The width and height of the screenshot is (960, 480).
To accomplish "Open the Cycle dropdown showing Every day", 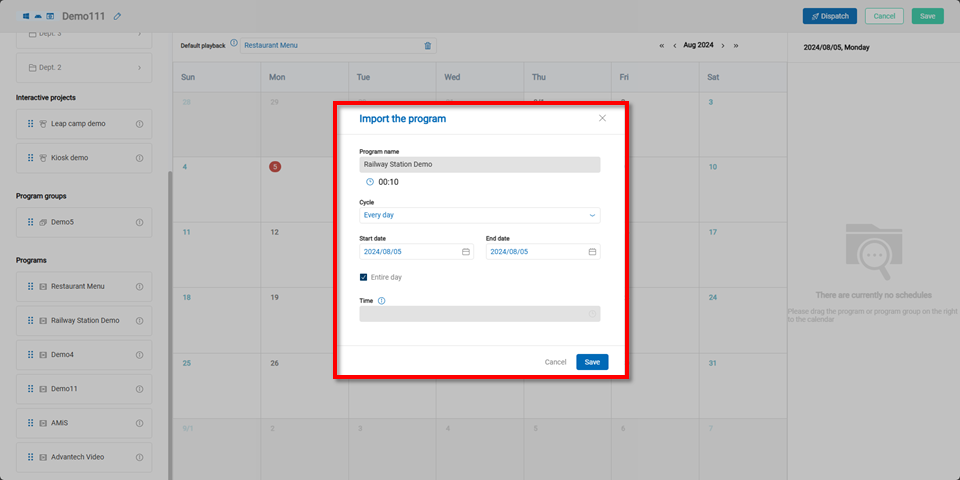I will pos(480,215).
